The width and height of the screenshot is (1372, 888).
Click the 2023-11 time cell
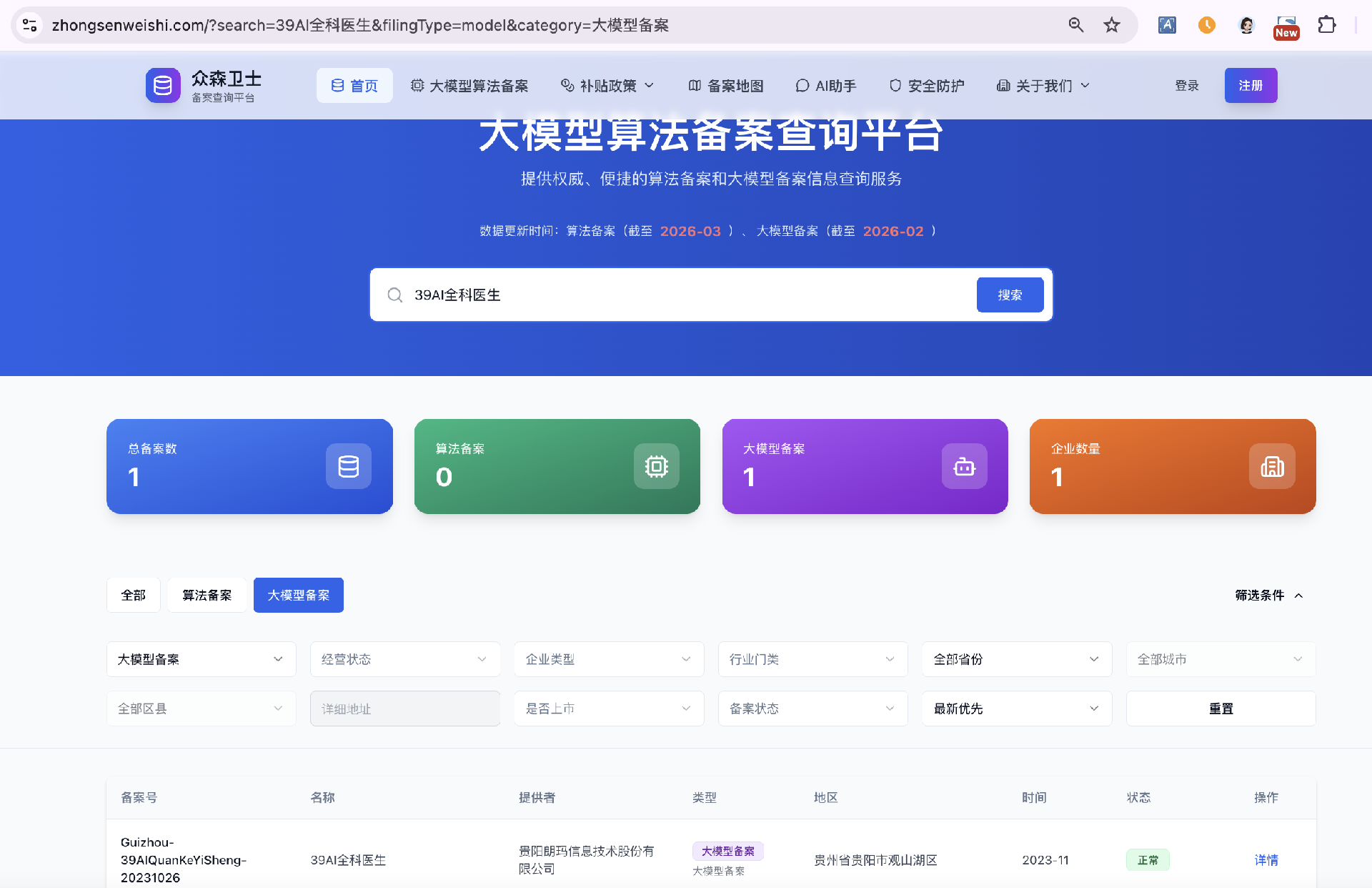coord(1045,860)
